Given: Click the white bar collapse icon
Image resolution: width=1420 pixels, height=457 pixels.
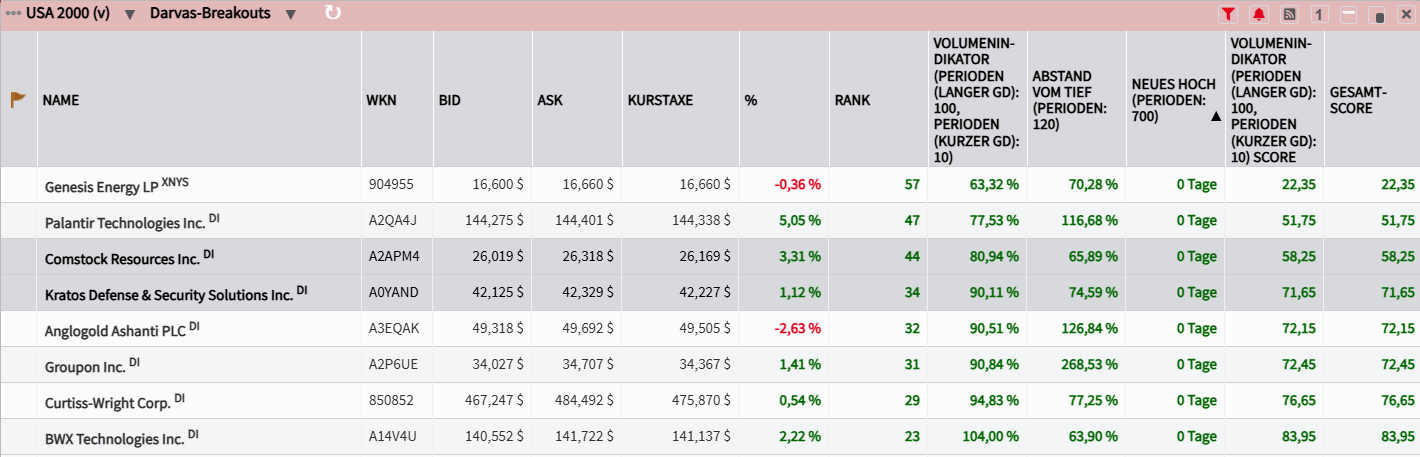Looking at the screenshot, I should pos(1348,15).
